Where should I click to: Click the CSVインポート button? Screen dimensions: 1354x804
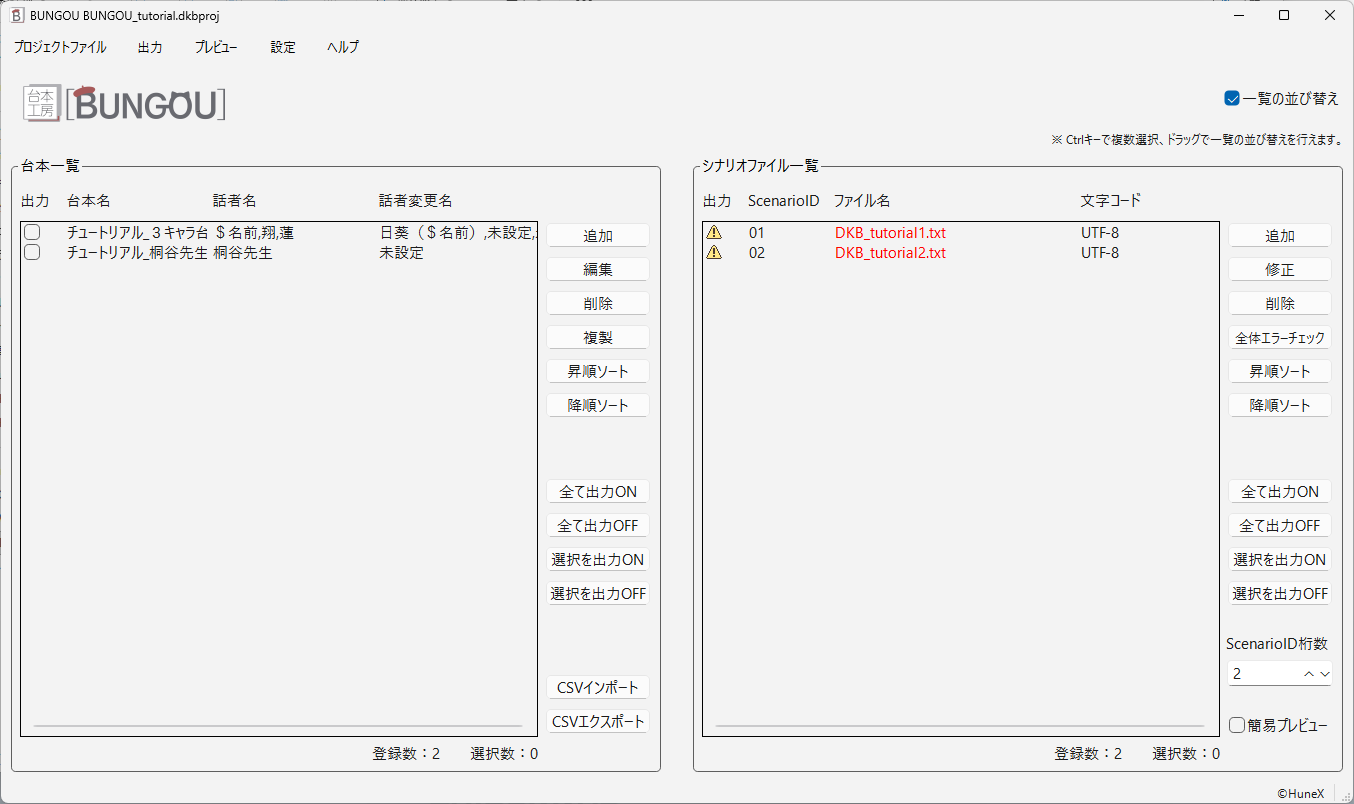pos(597,687)
